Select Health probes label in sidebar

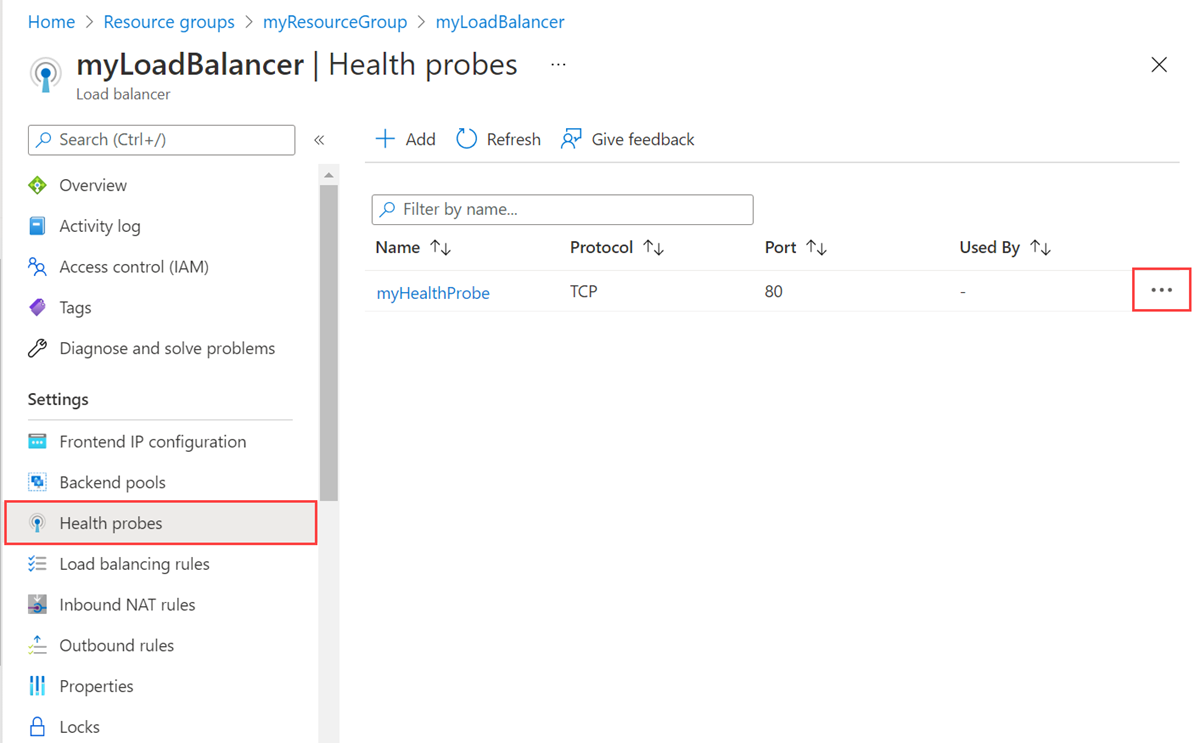111,523
